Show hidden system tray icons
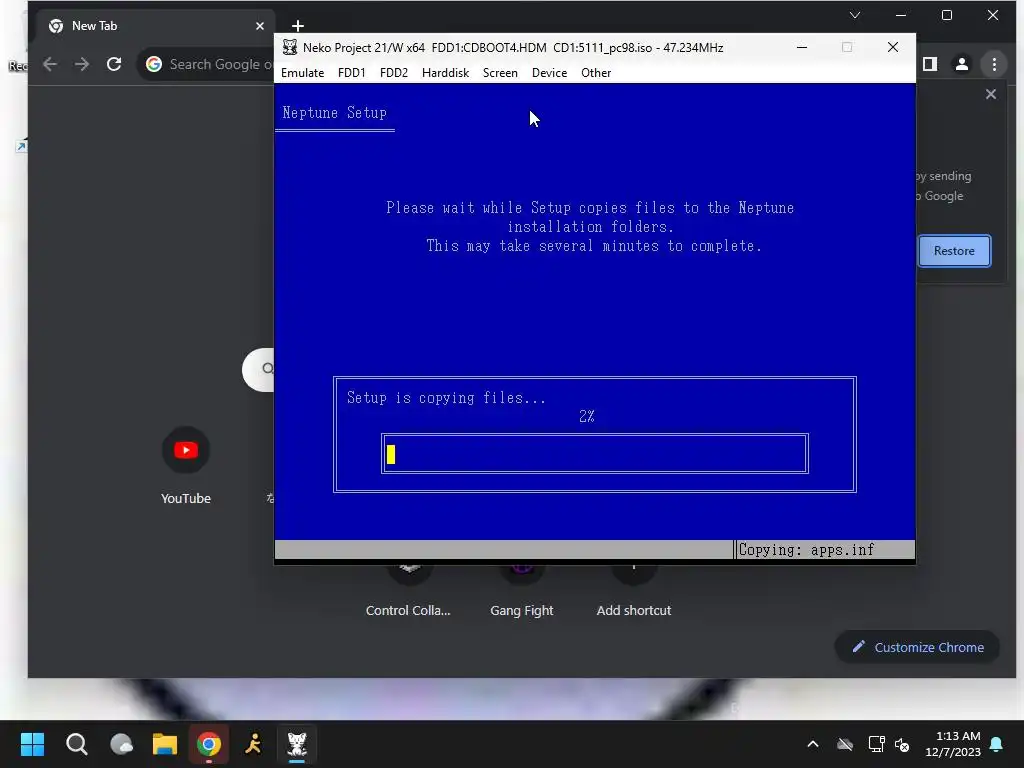1024x768 pixels. (x=813, y=744)
